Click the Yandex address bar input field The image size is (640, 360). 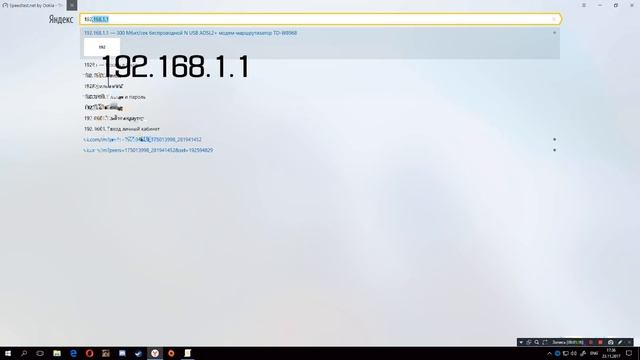click(x=320, y=19)
